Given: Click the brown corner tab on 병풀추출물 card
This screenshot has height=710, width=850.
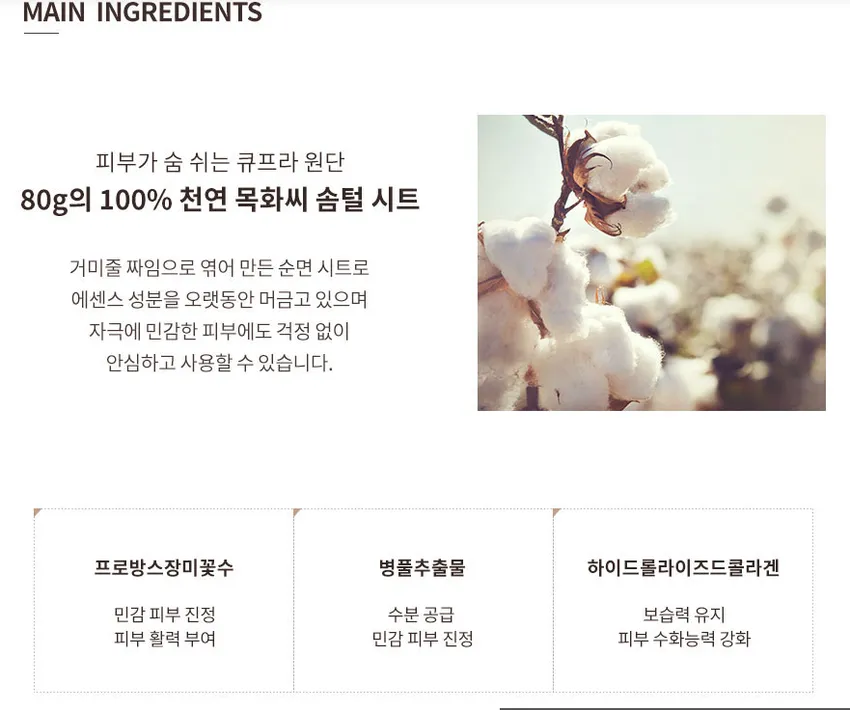Looking at the screenshot, I should pyautogui.click(x=297, y=513).
